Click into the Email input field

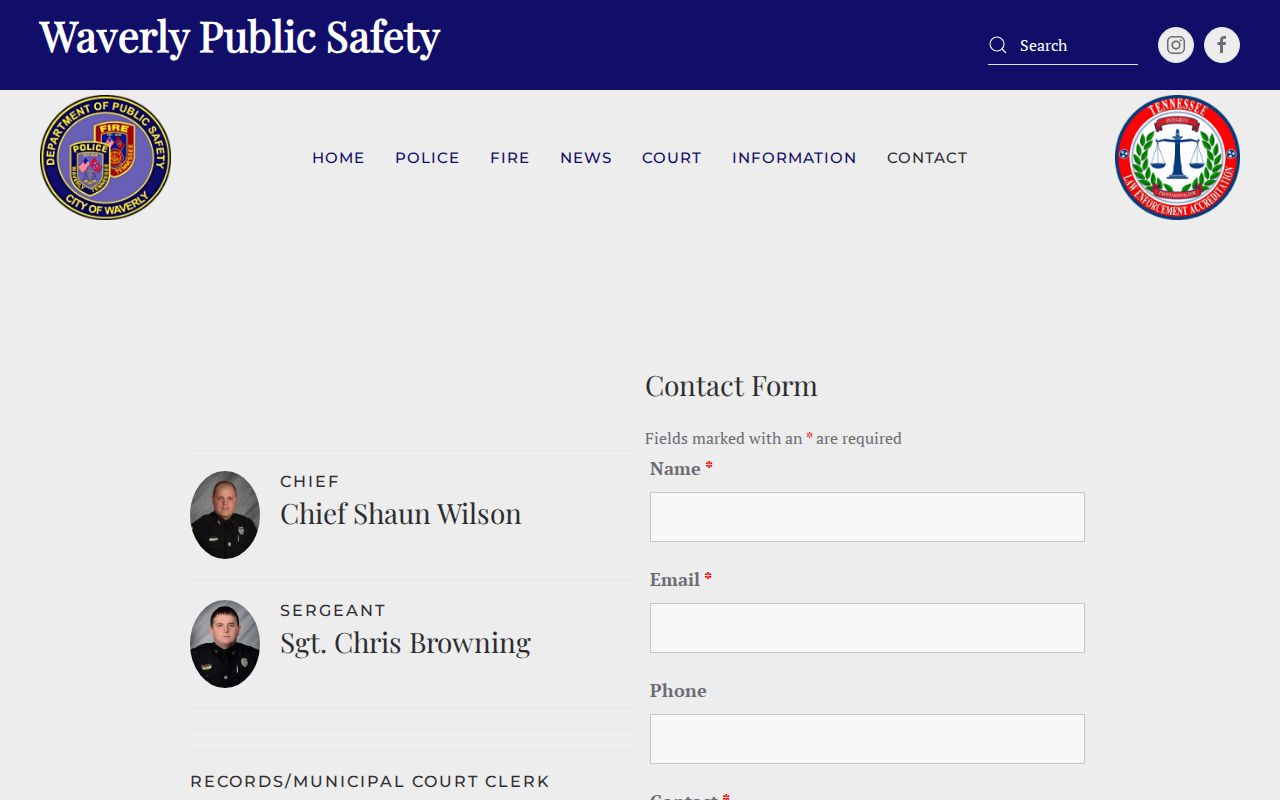(x=867, y=628)
